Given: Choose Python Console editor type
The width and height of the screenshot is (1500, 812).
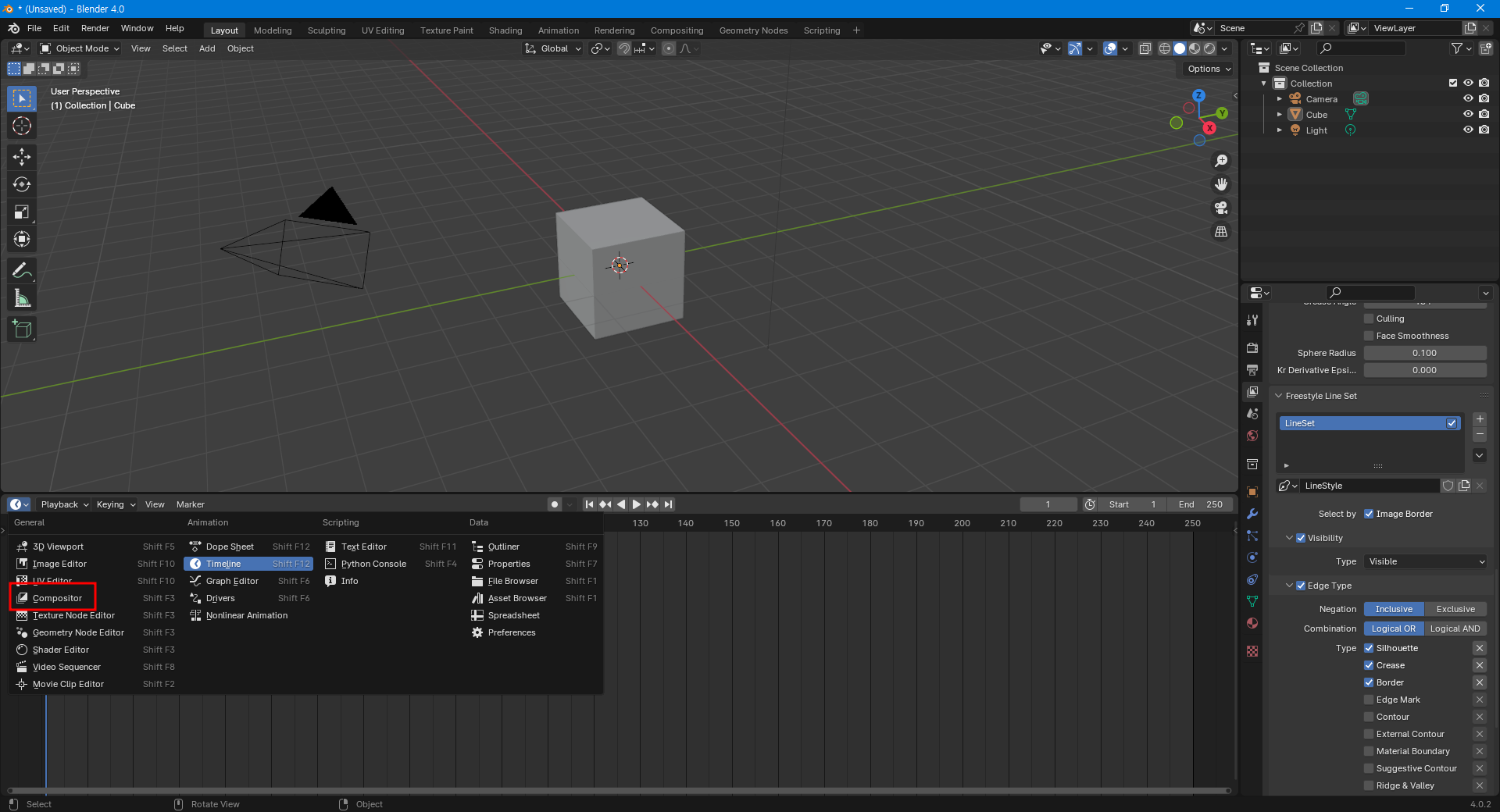Looking at the screenshot, I should coord(373,564).
